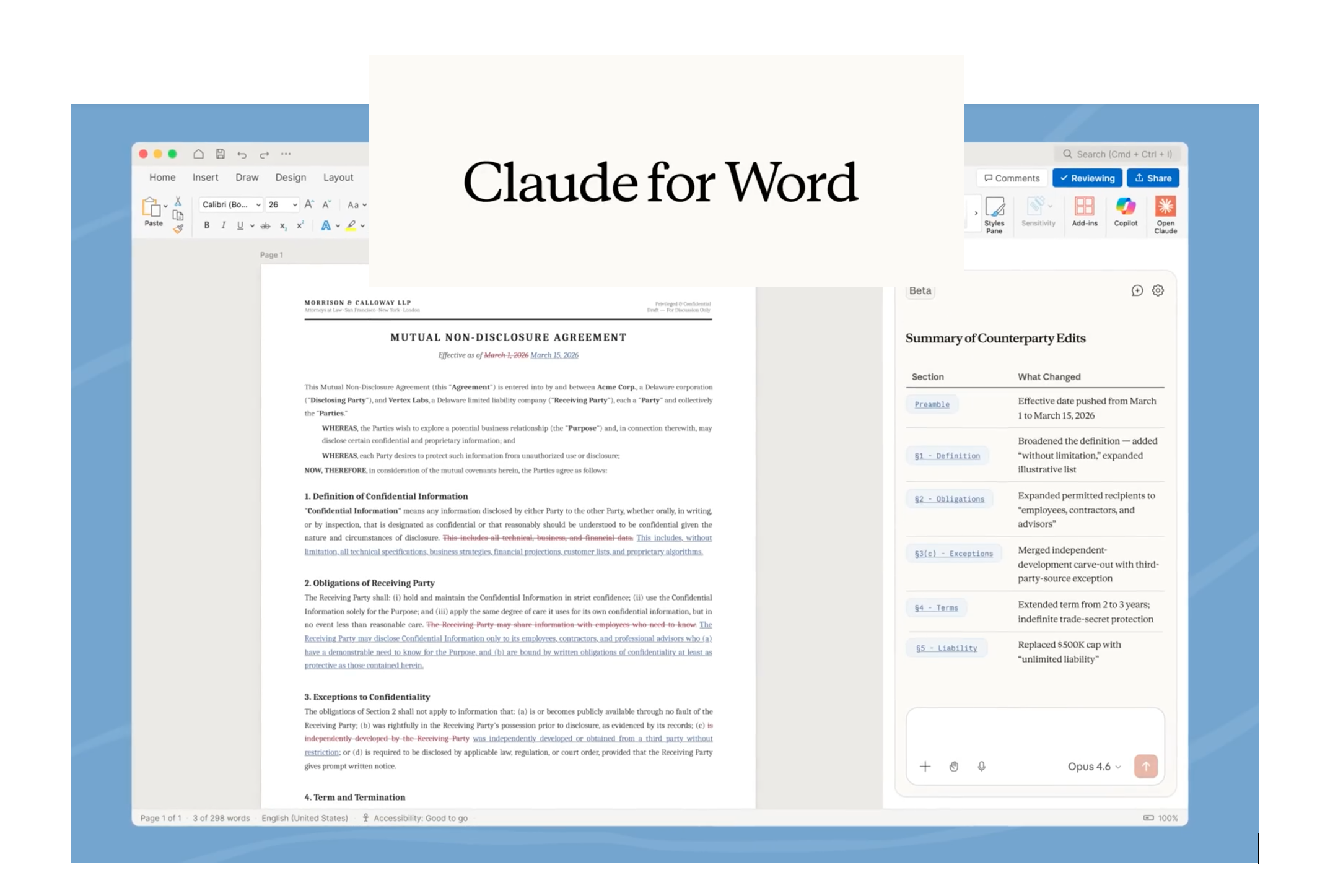
Task: Switch to the Insert ribbon tab
Action: click(205, 177)
